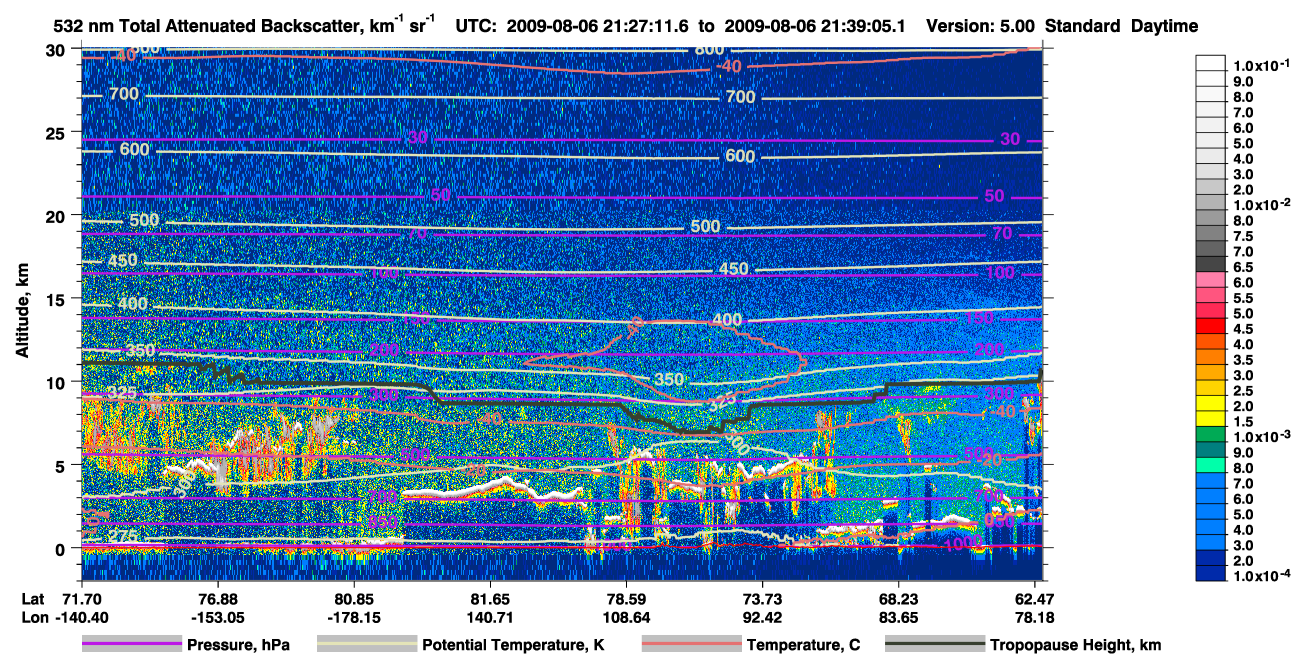Click the latitude value '81.65'
1300x667 pixels.
pos(490,598)
